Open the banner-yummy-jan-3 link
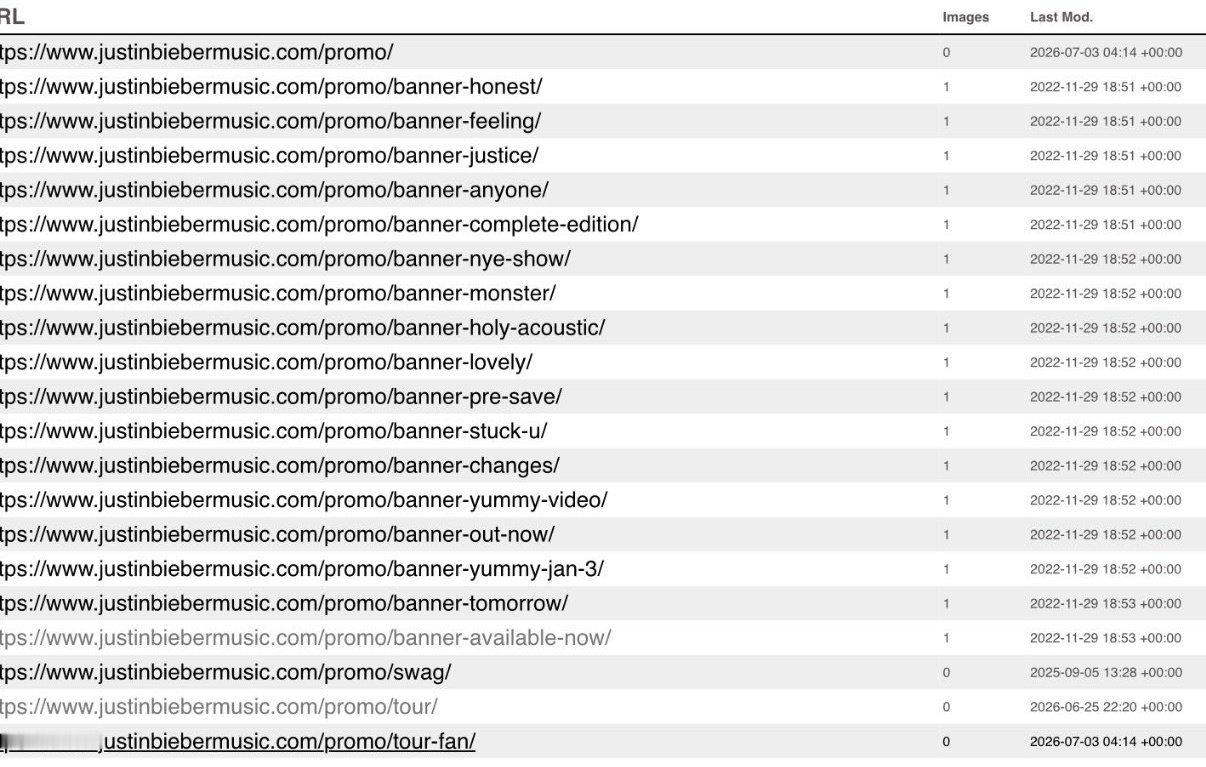Viewport: 1206px width, 767px height. click(302, 569)
